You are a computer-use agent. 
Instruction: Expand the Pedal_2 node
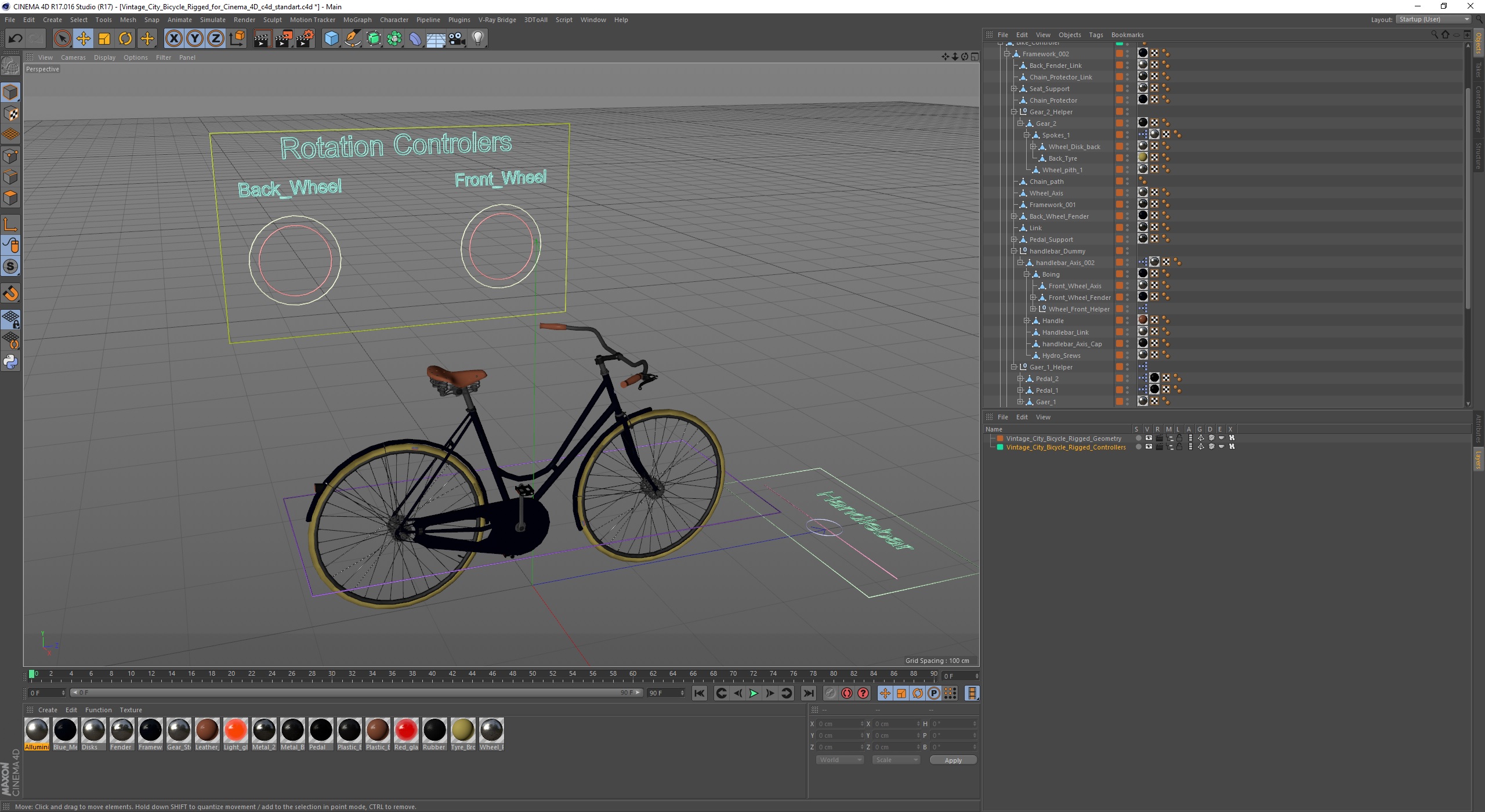[1020, 379]
